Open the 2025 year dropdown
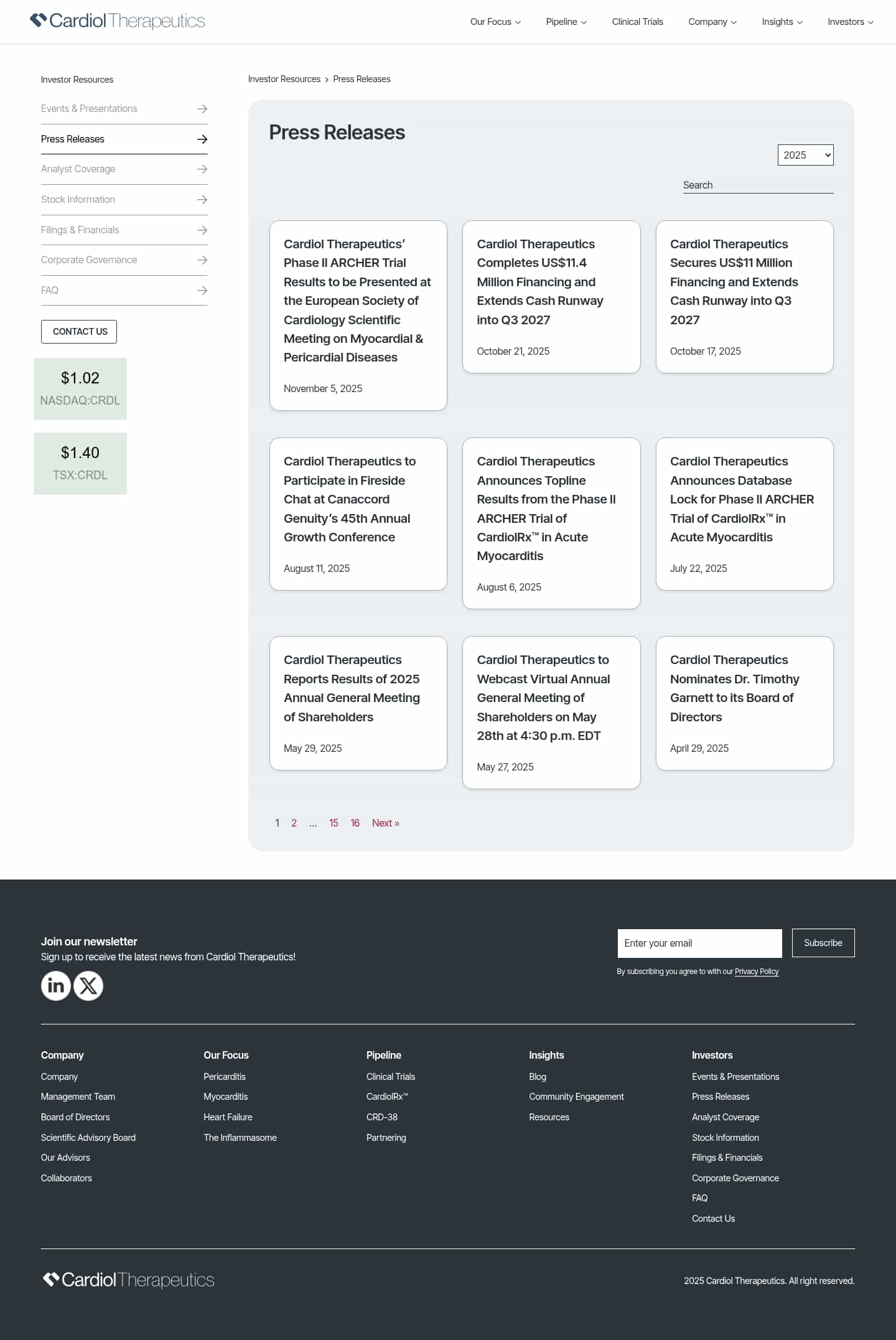The image size is (896, 1340). (x=805, y=155)
